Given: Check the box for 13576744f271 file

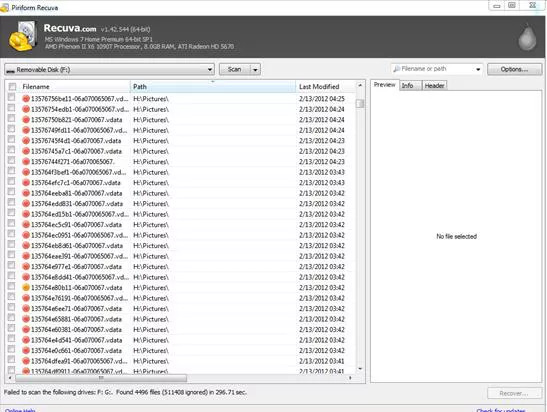Looking at the screenshot, I should pyautogui.click(x=12, y=160).
